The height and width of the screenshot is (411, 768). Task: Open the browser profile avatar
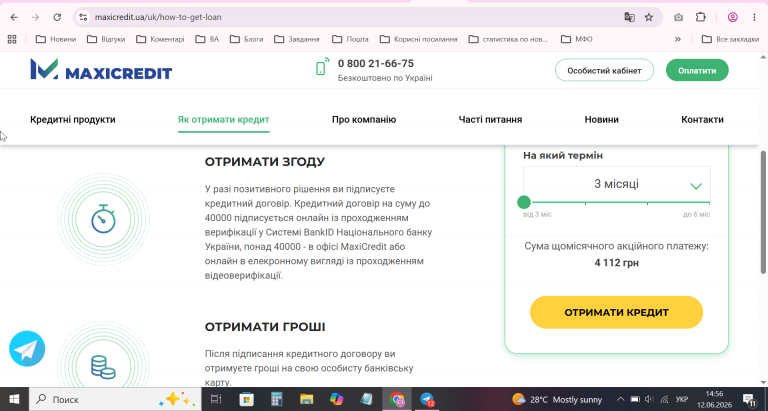733,17
